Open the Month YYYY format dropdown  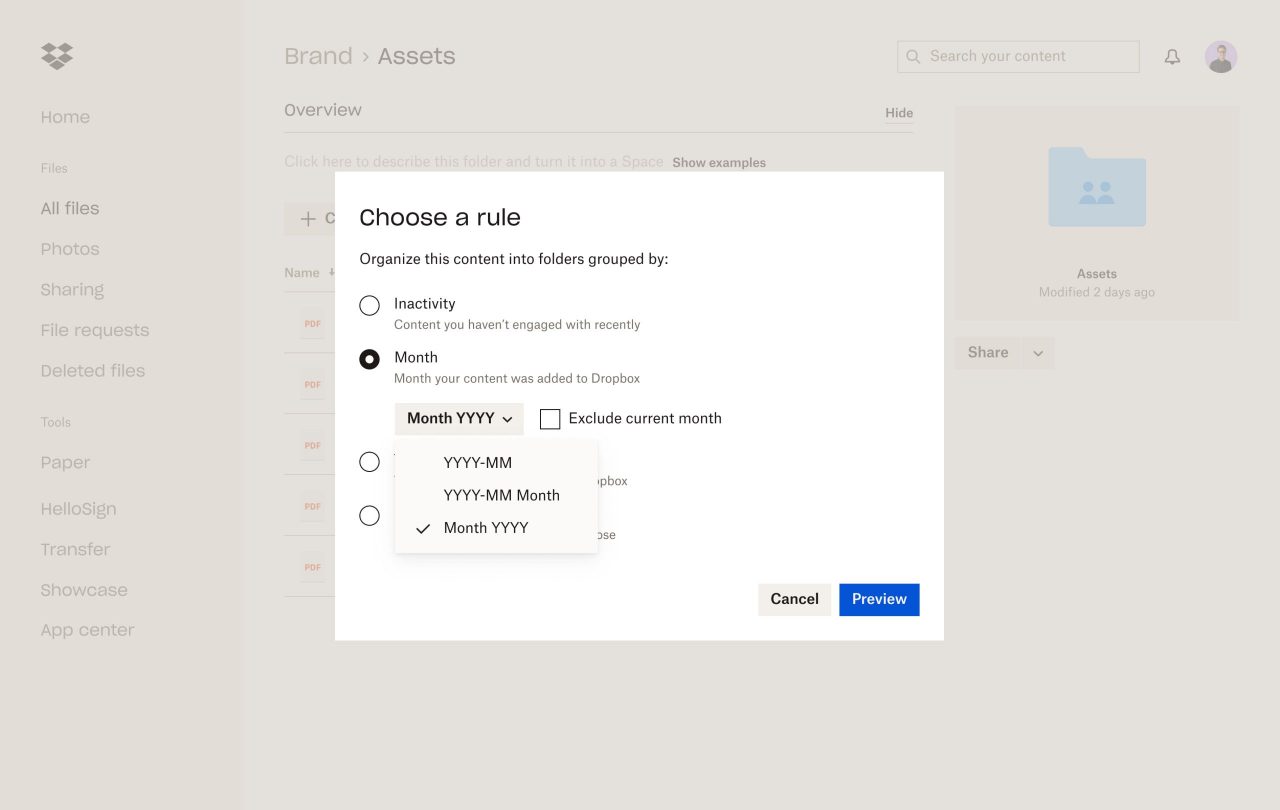[x=458, y=418]
